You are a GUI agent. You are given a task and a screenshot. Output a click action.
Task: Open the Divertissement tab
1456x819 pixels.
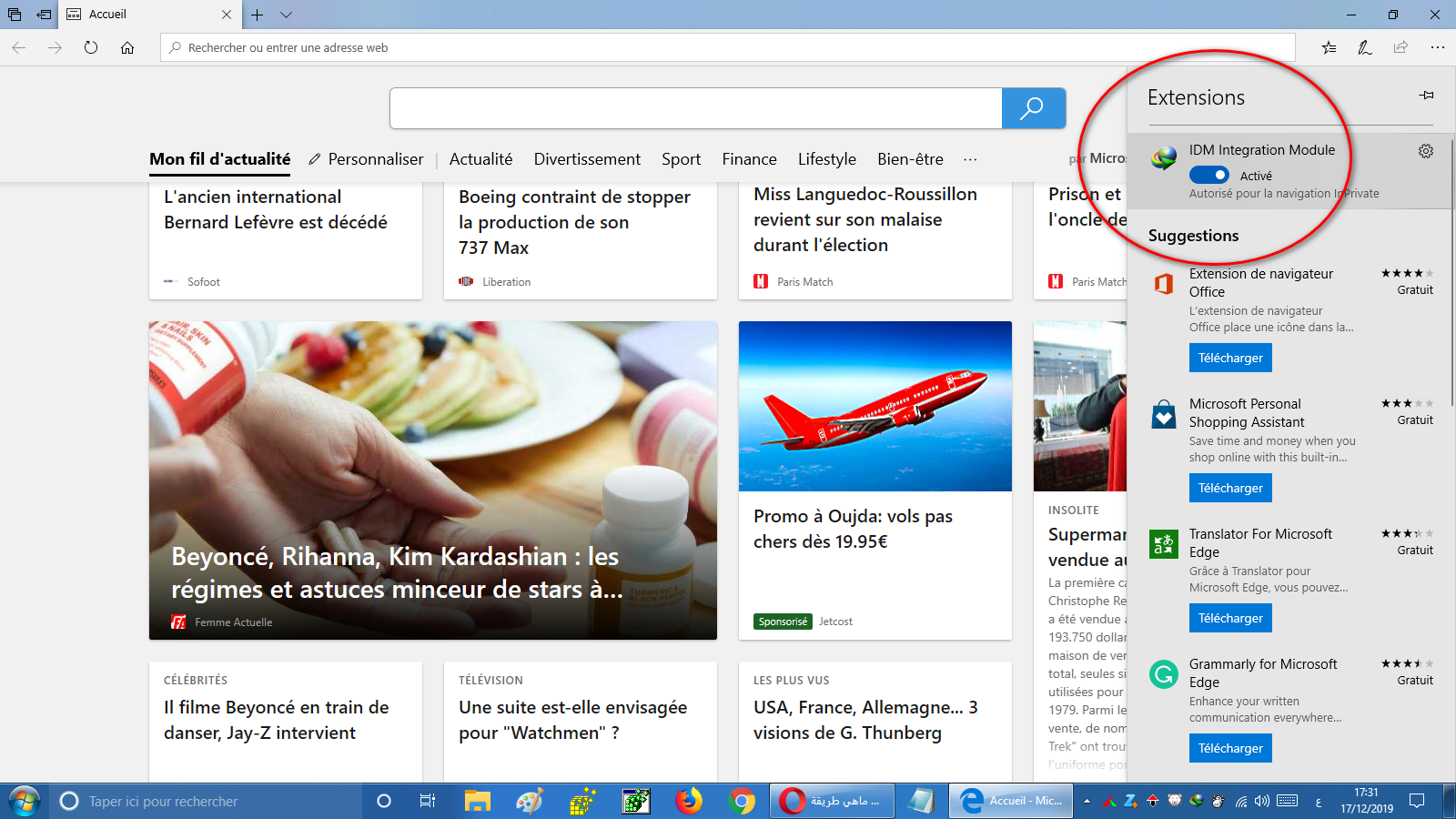pyautogui.click(x=587, y=159)
